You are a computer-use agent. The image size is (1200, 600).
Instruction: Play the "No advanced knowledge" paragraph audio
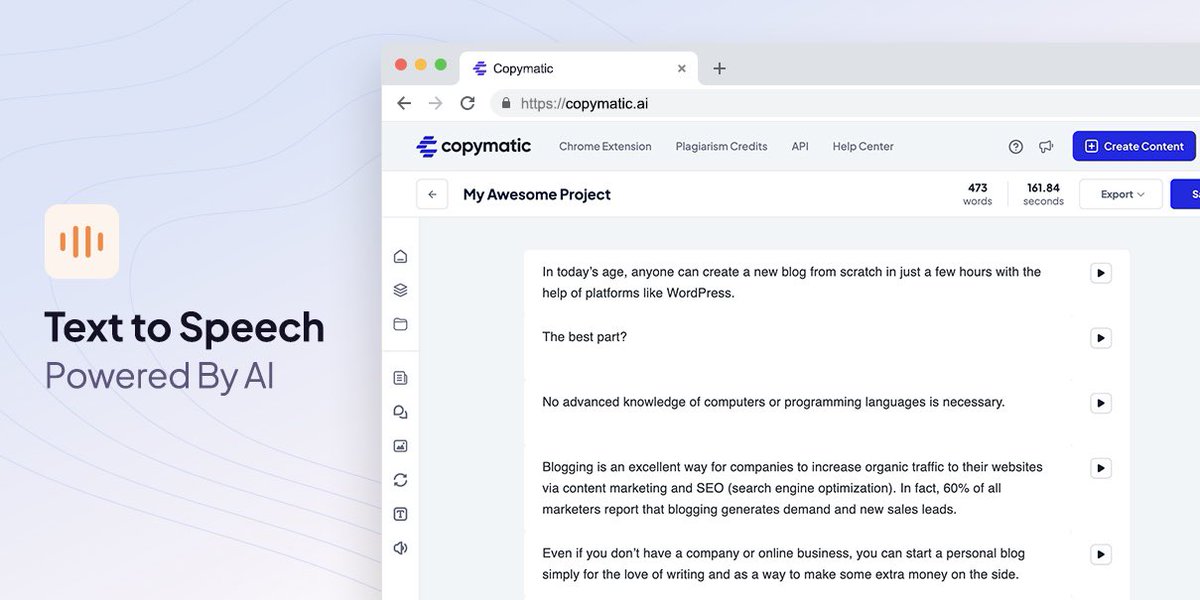click(1101, 403)
